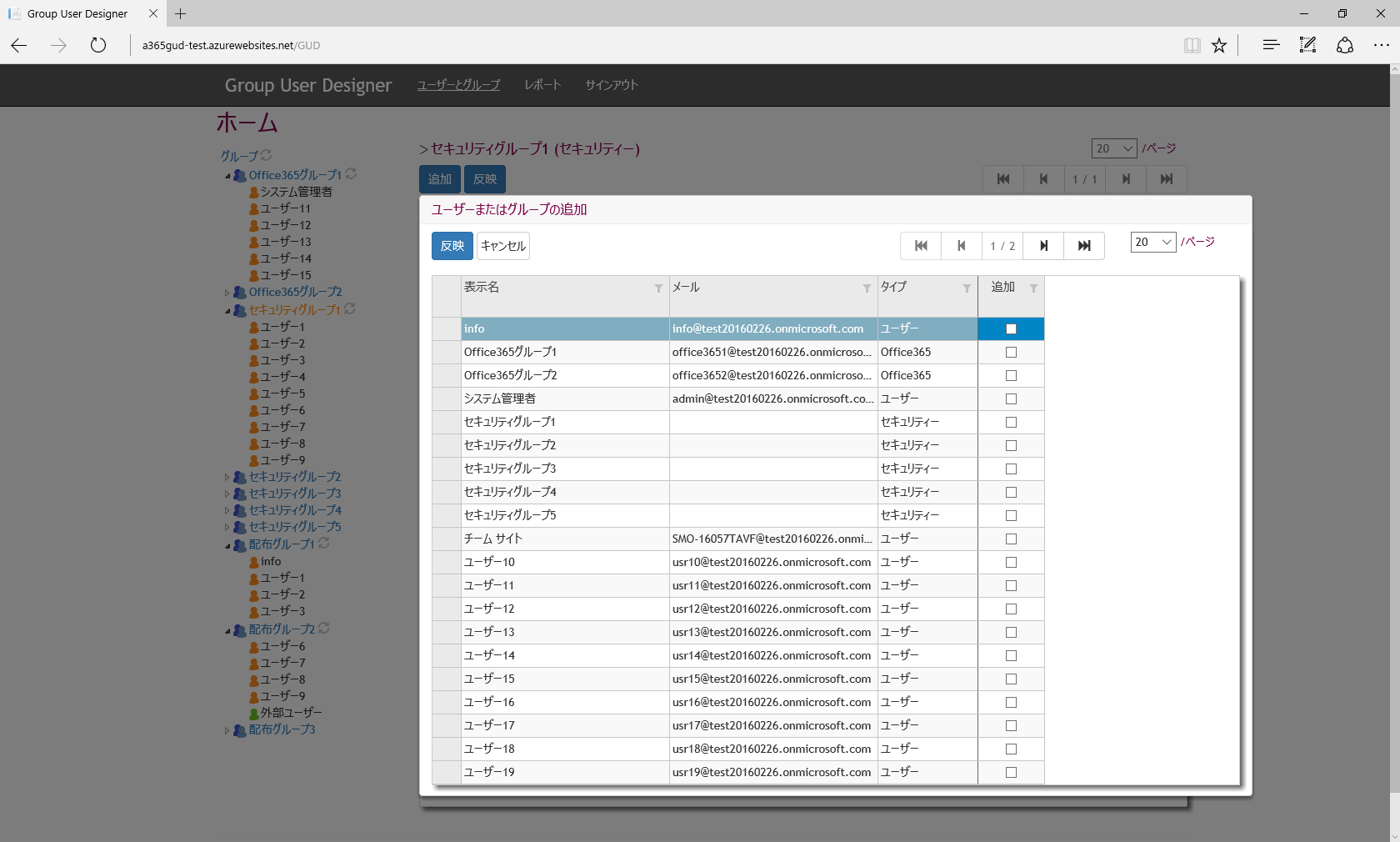Image resolution: width=1400 pixels, height=842 pixels.
Task: Select the Group User Designer browser tab
Action: 82,13
